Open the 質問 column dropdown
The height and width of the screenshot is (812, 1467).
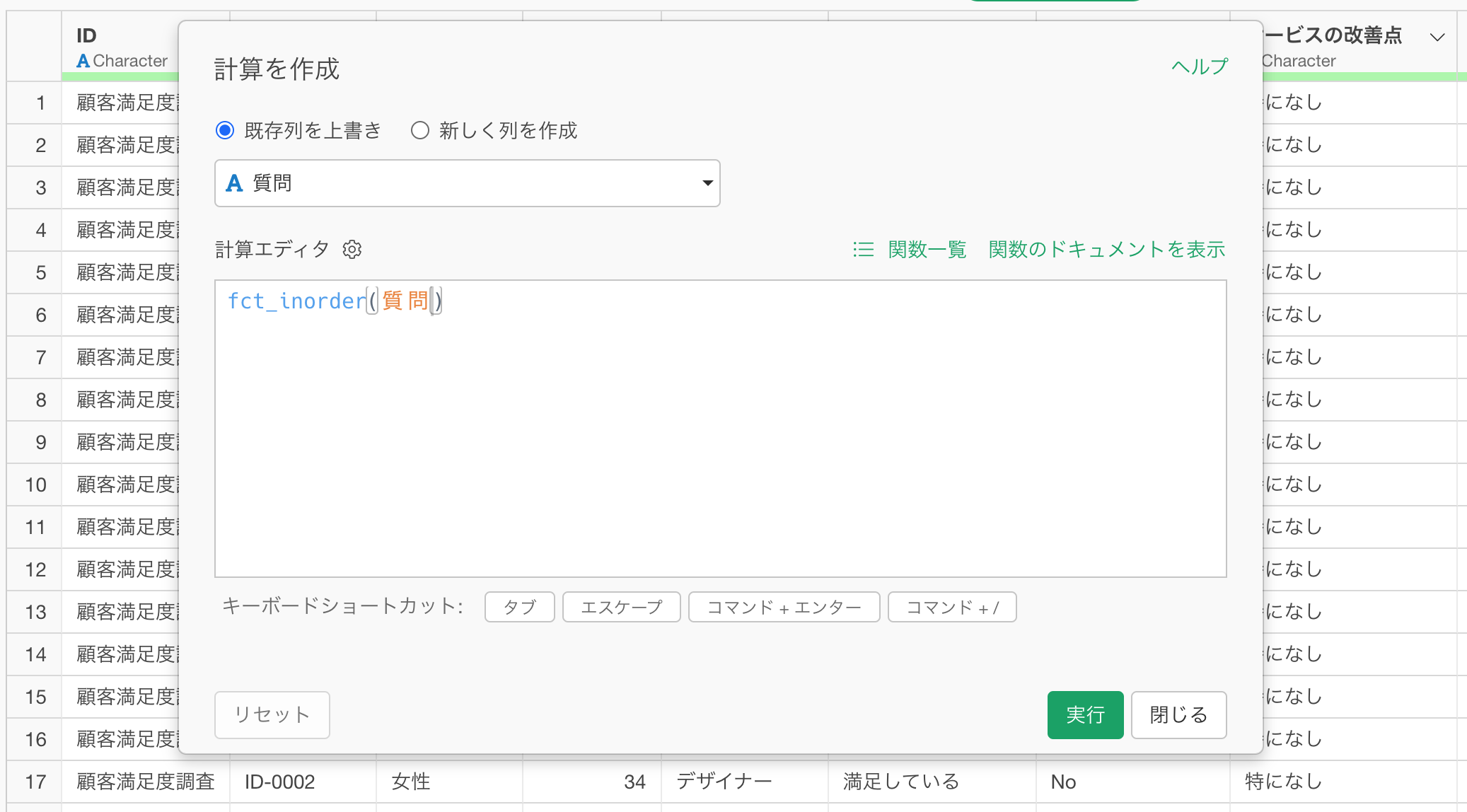467,183
